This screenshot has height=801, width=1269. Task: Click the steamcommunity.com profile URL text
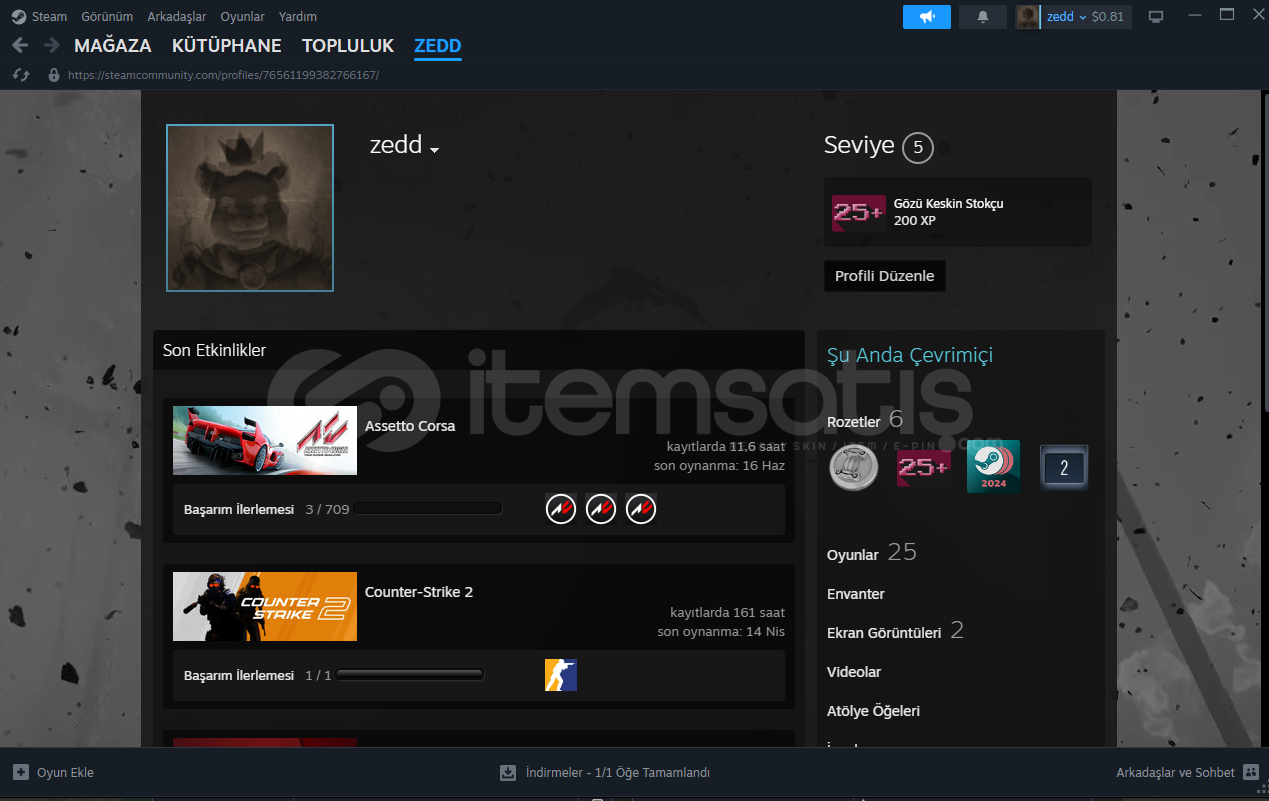(223, 75)
